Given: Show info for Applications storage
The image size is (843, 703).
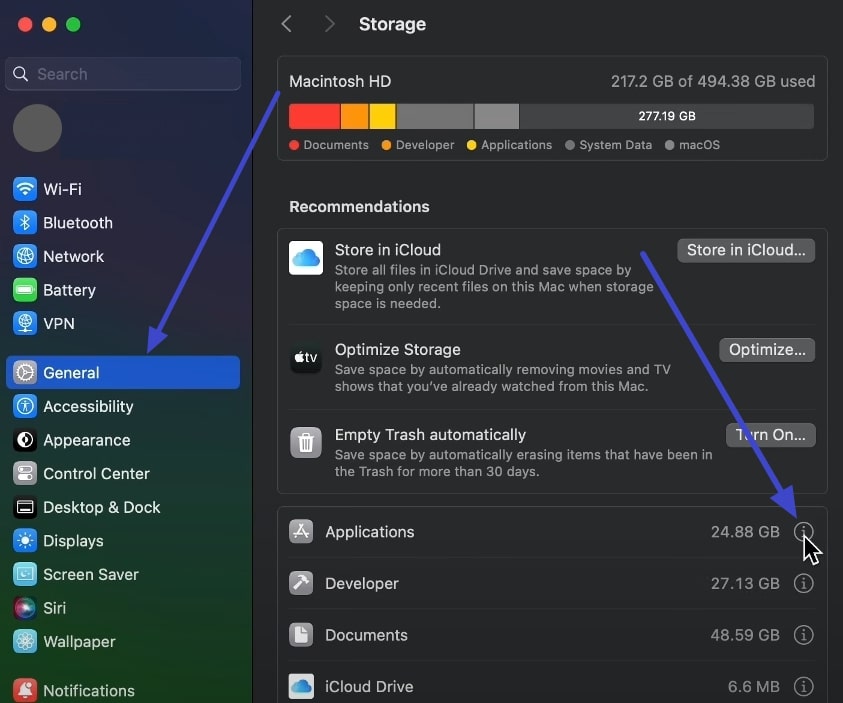Looking at the screenshot, I should [803, 532].
